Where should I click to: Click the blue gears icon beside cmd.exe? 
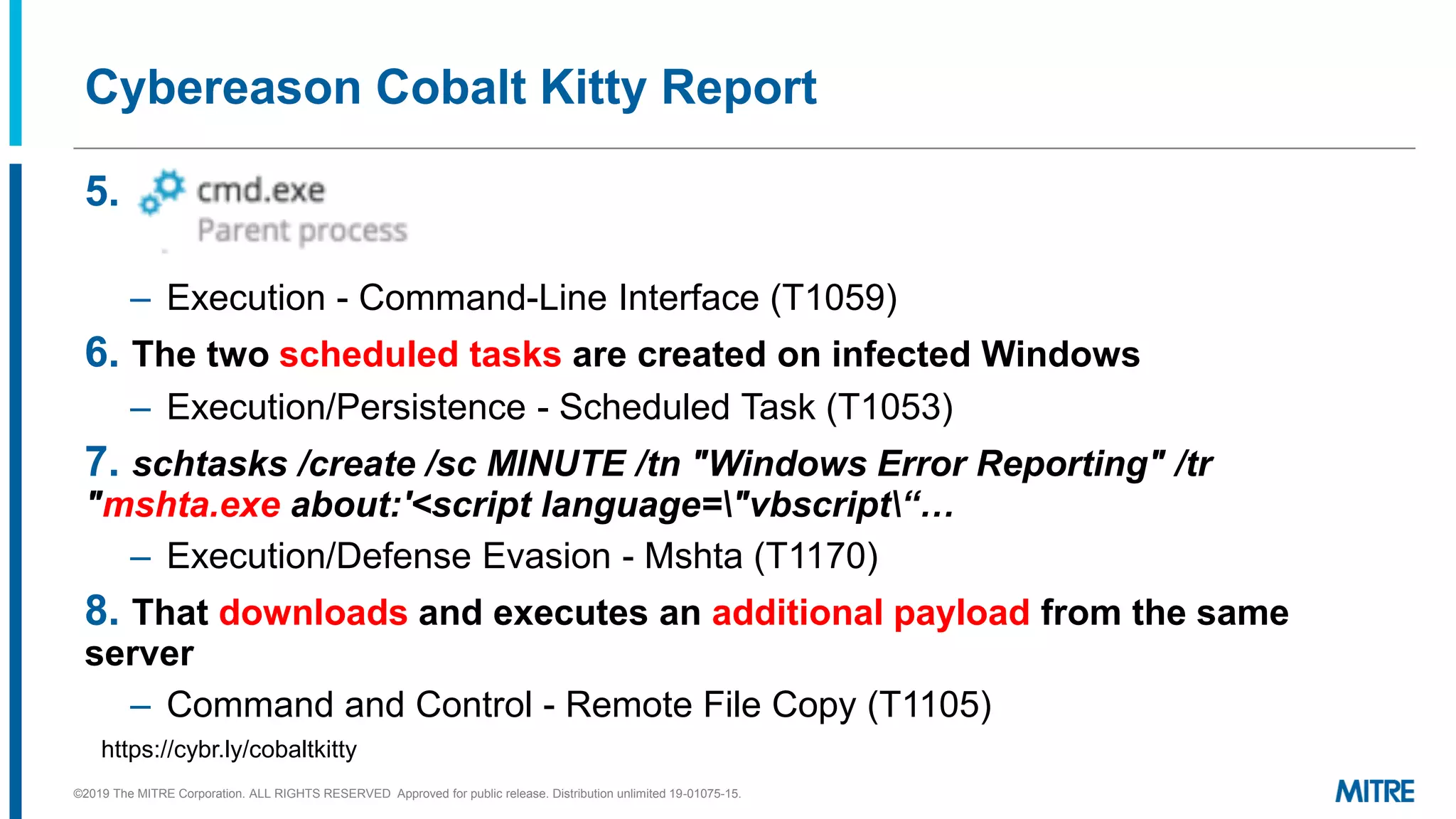click(162, 192)
